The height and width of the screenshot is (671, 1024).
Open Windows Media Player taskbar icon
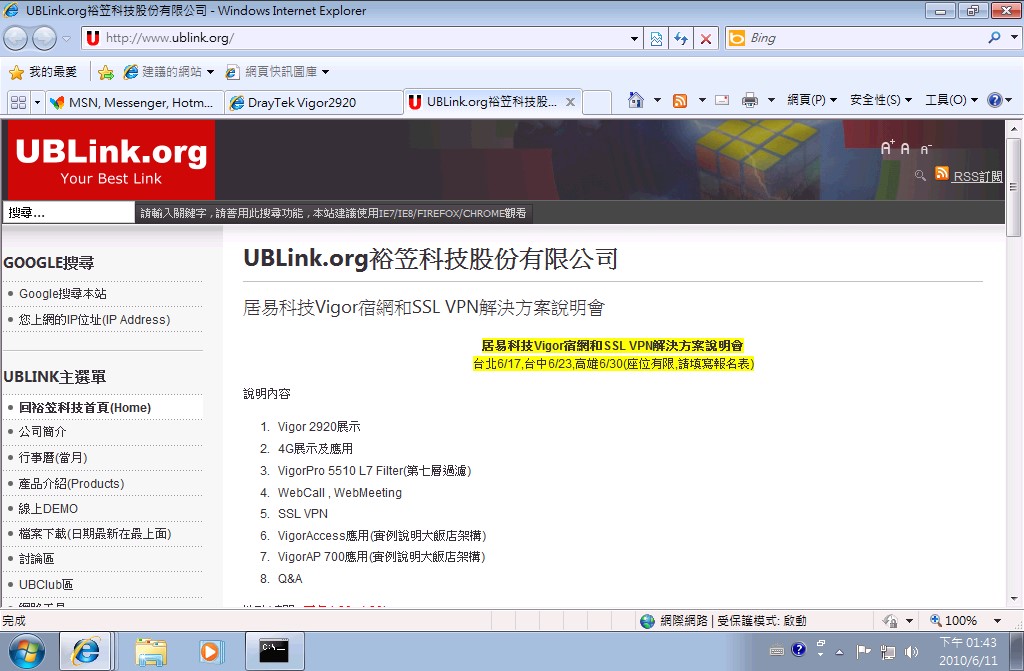pos(211,652)
